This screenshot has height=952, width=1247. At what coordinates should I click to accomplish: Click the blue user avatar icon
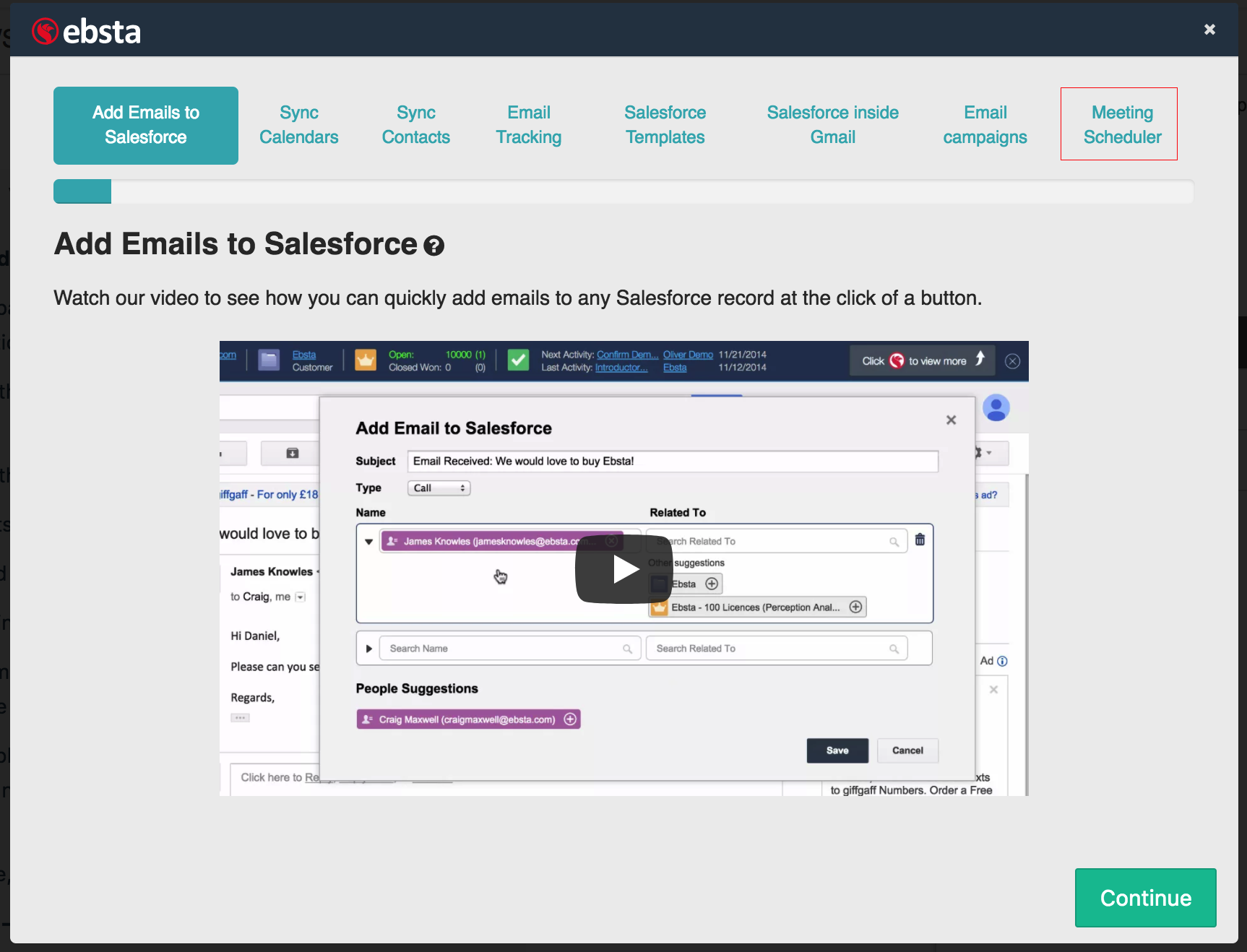[996, 408]
